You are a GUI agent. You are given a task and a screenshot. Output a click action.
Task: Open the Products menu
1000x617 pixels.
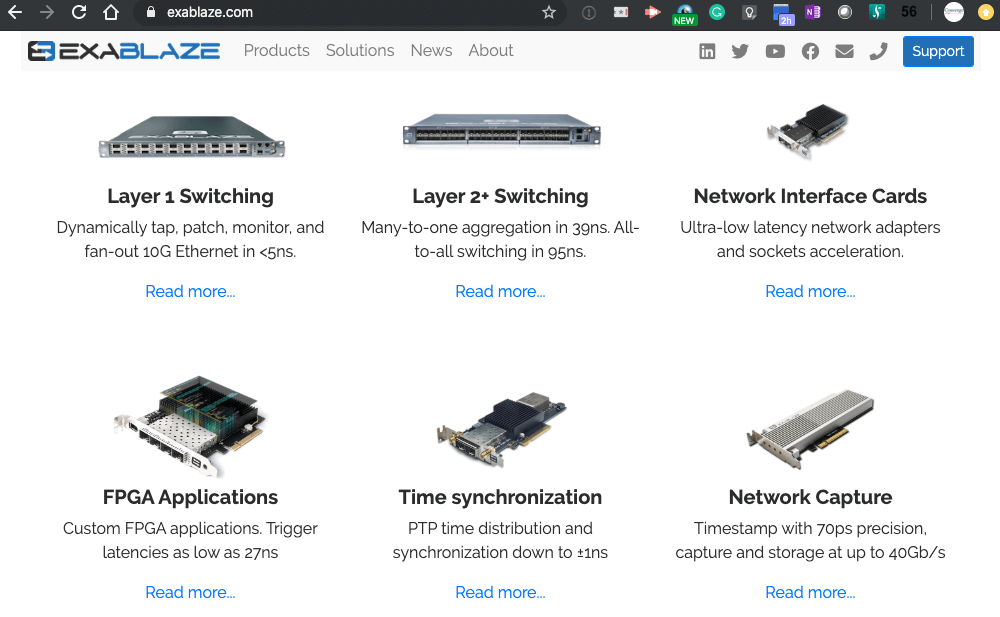point(276,50)
